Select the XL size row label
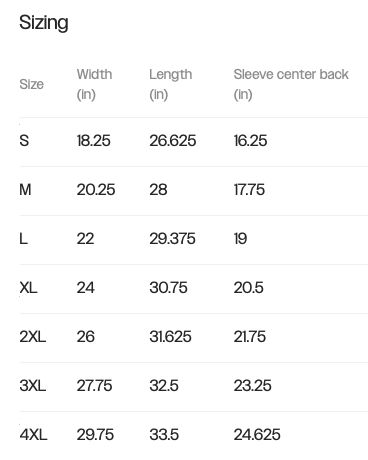The image size is (368, 460). [28, 288]
